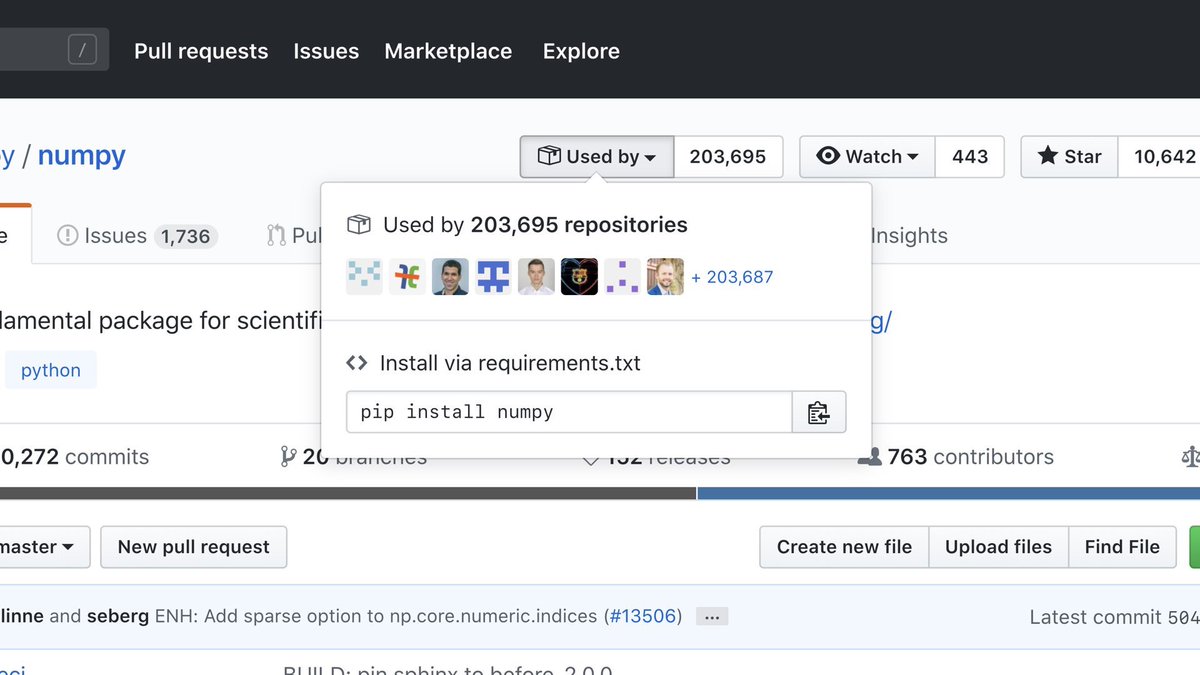Open the third avatar, man in blue shirt
The width and height of the screenshot is (1200, 675).
[450, 277]
